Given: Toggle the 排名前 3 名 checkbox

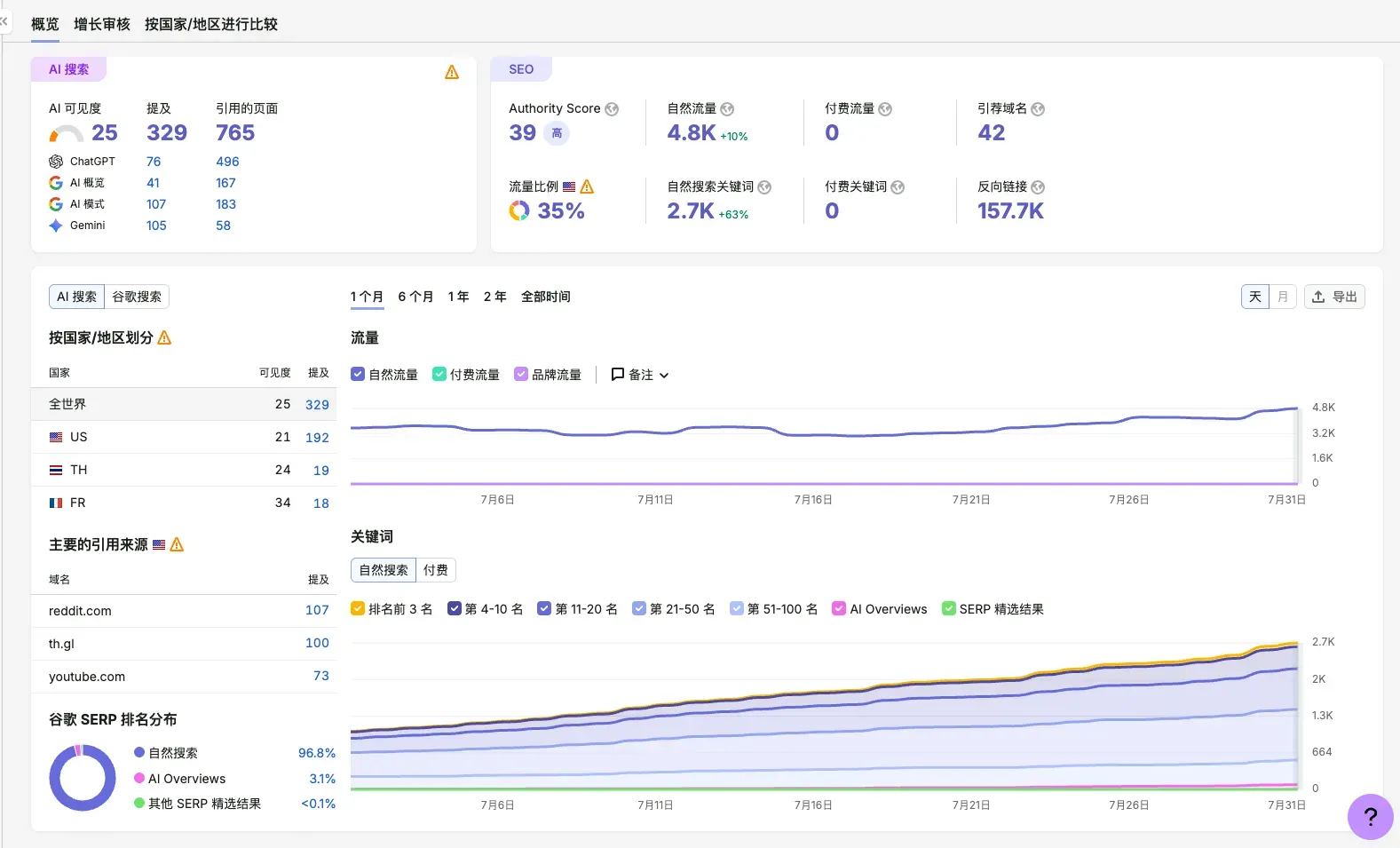Looking at the screenshot, I should click(x=358, y=608).
